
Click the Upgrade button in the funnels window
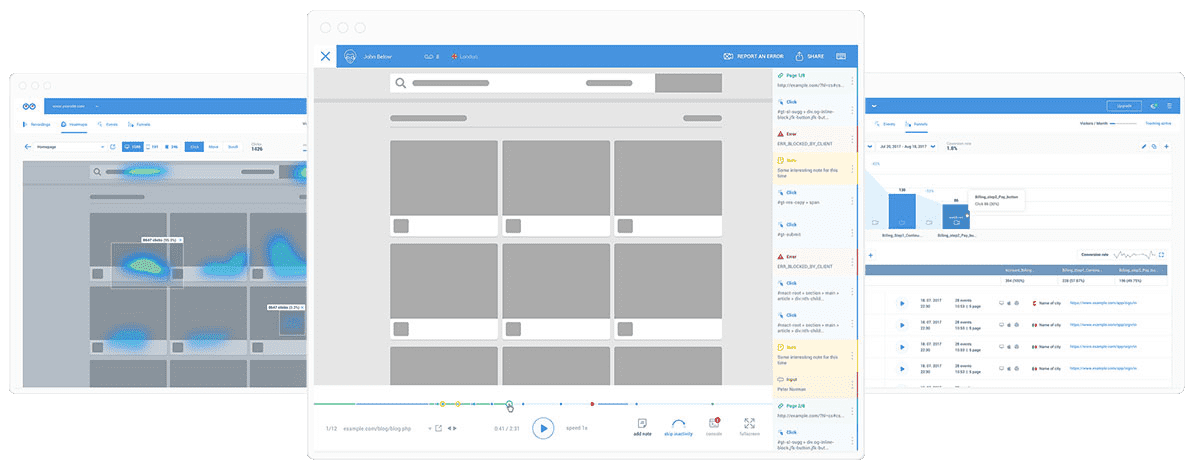tap(1124, 105)
